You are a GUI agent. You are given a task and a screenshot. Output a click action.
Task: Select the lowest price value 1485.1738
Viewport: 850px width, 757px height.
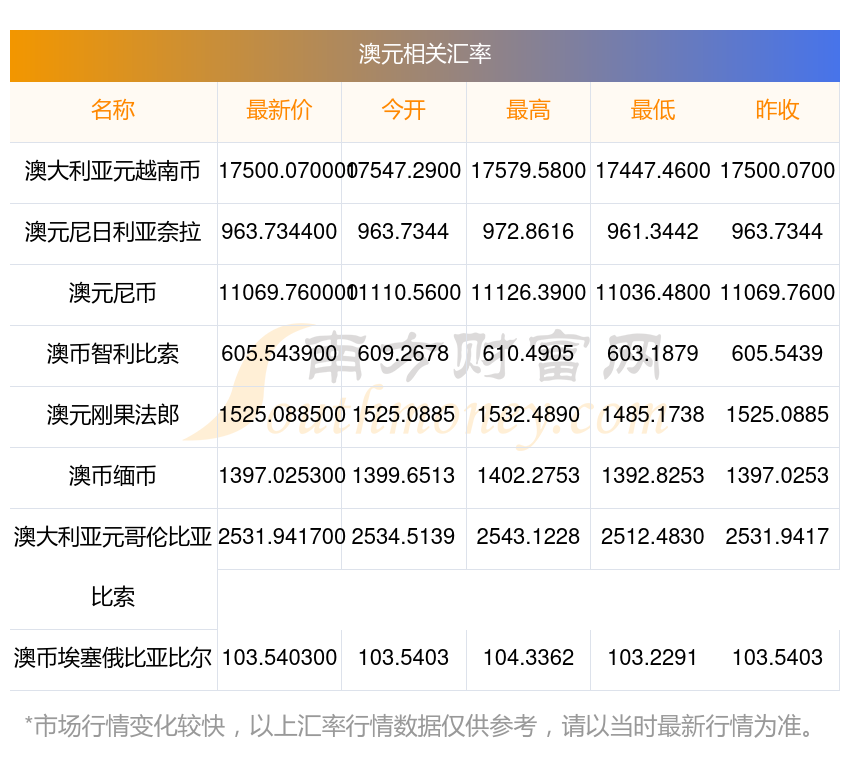pos(652,415)
